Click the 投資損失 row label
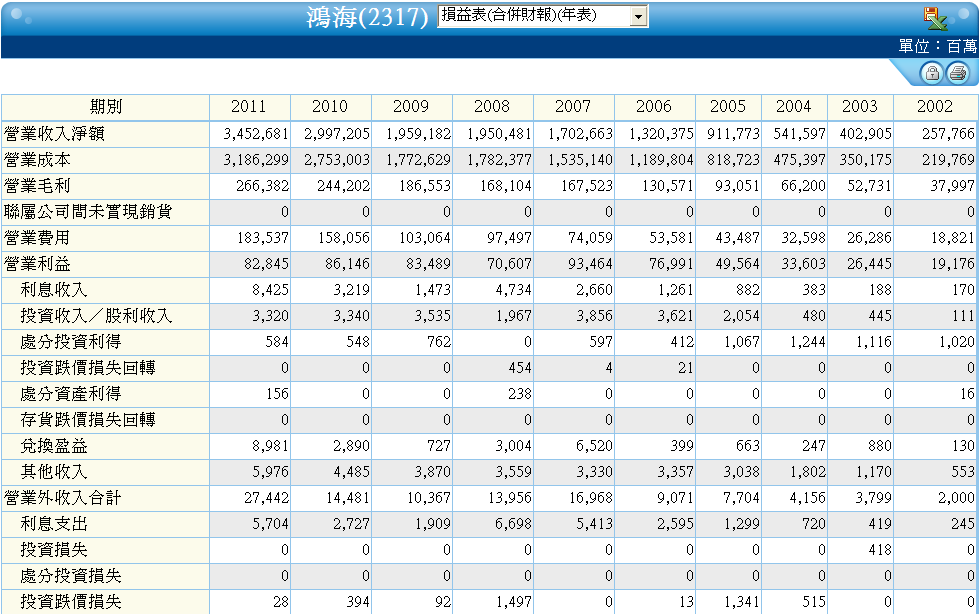Screen dimensions: 980x614 54,550
